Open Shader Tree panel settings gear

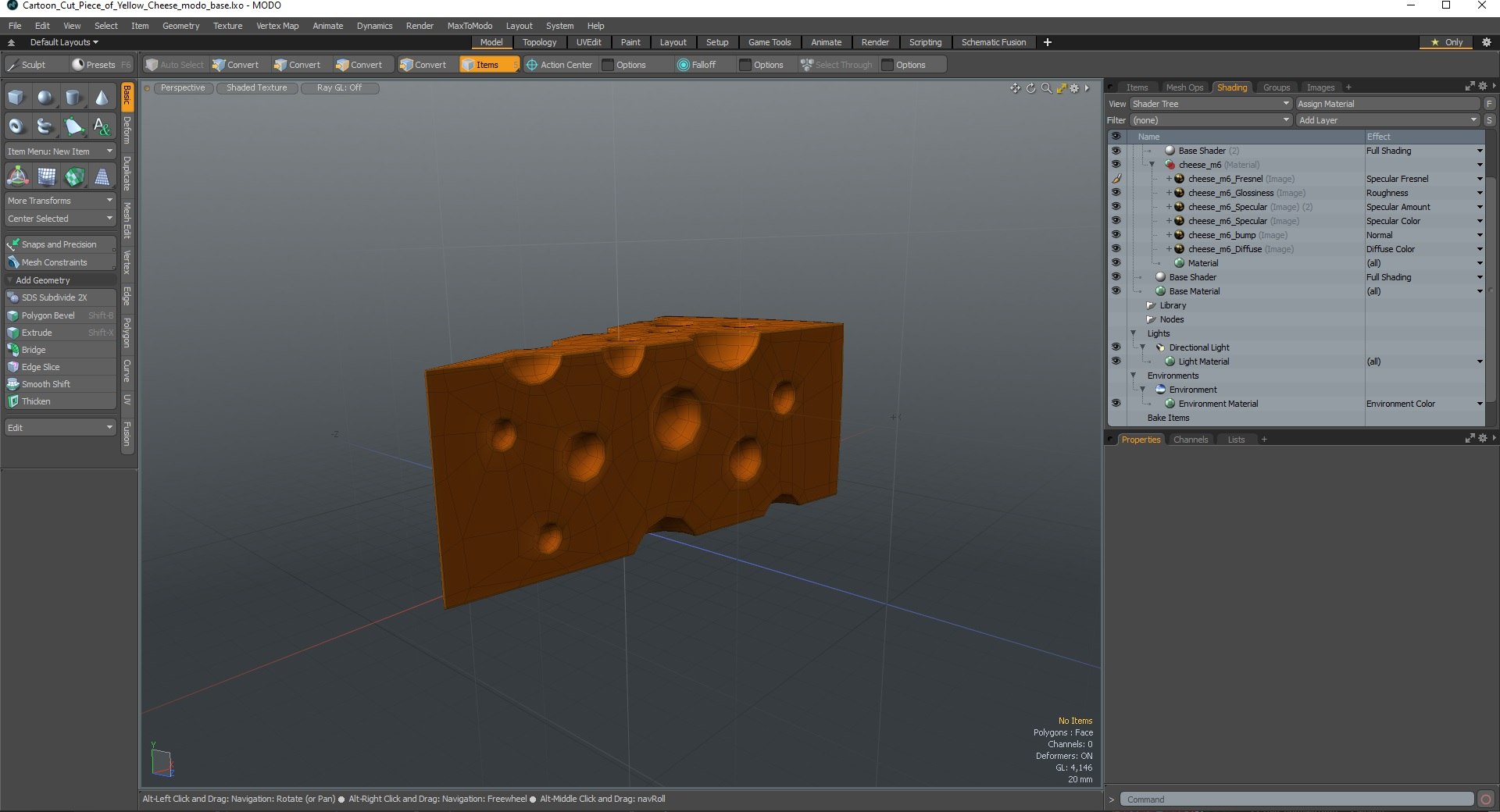click(x=1482, y=87)
